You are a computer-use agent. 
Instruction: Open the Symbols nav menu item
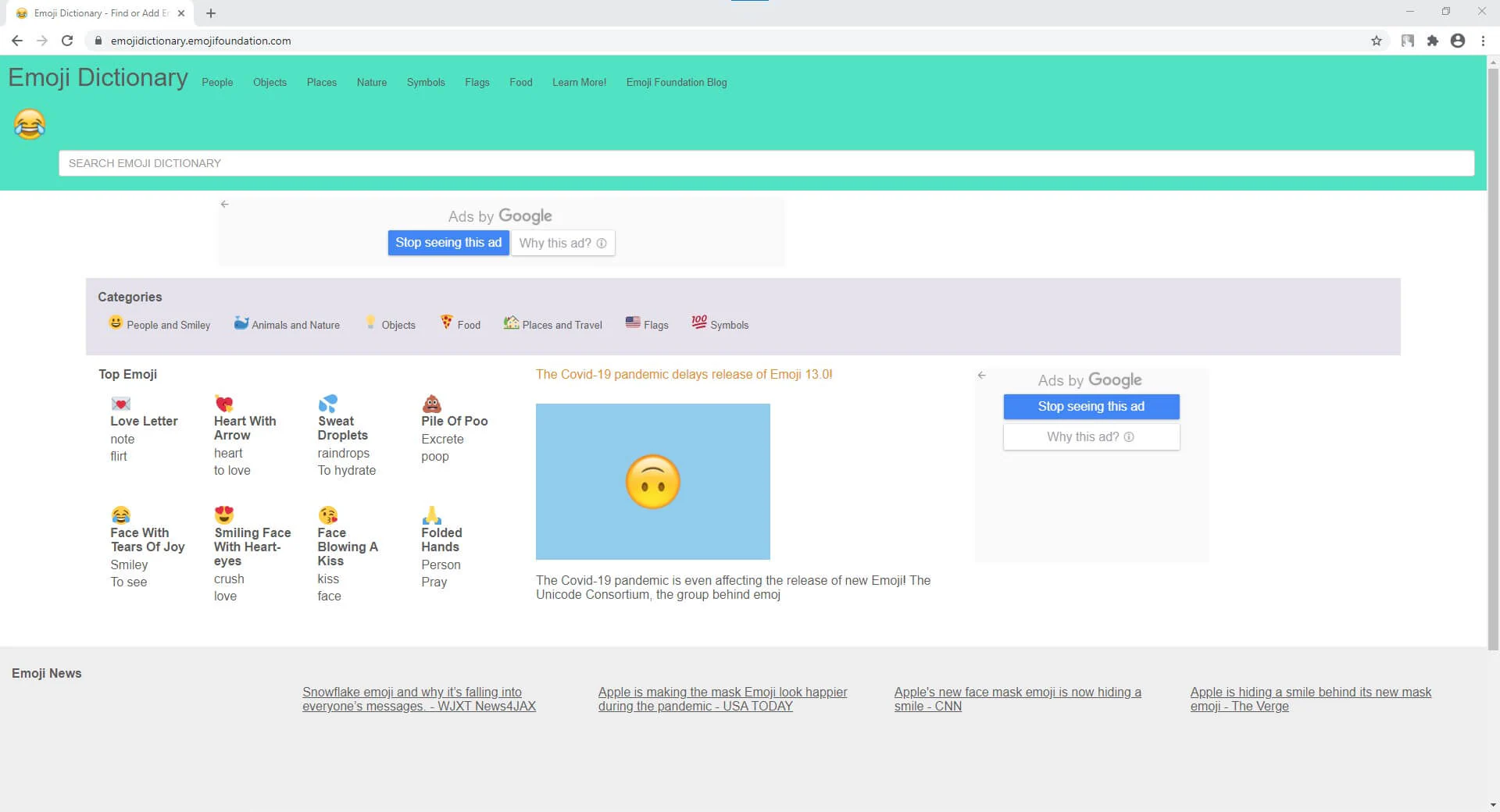click(426, 82)
